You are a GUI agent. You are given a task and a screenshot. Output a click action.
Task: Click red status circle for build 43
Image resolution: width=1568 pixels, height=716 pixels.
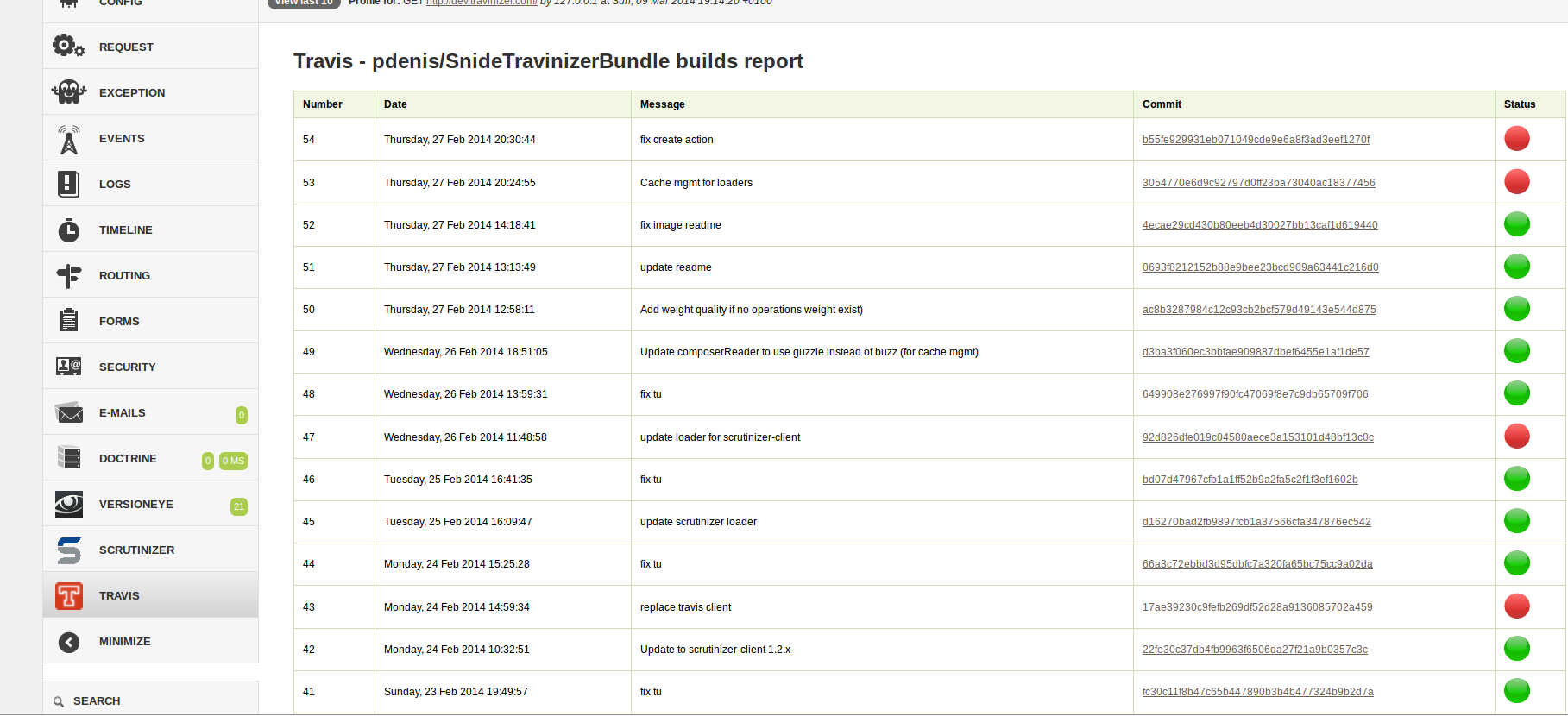tap(1517, 606)
